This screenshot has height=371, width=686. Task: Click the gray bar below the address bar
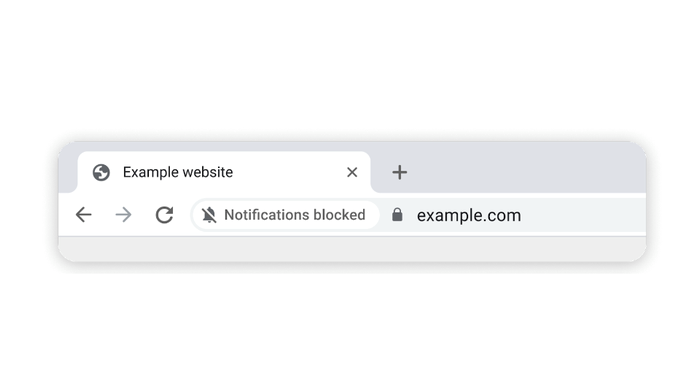352,248
